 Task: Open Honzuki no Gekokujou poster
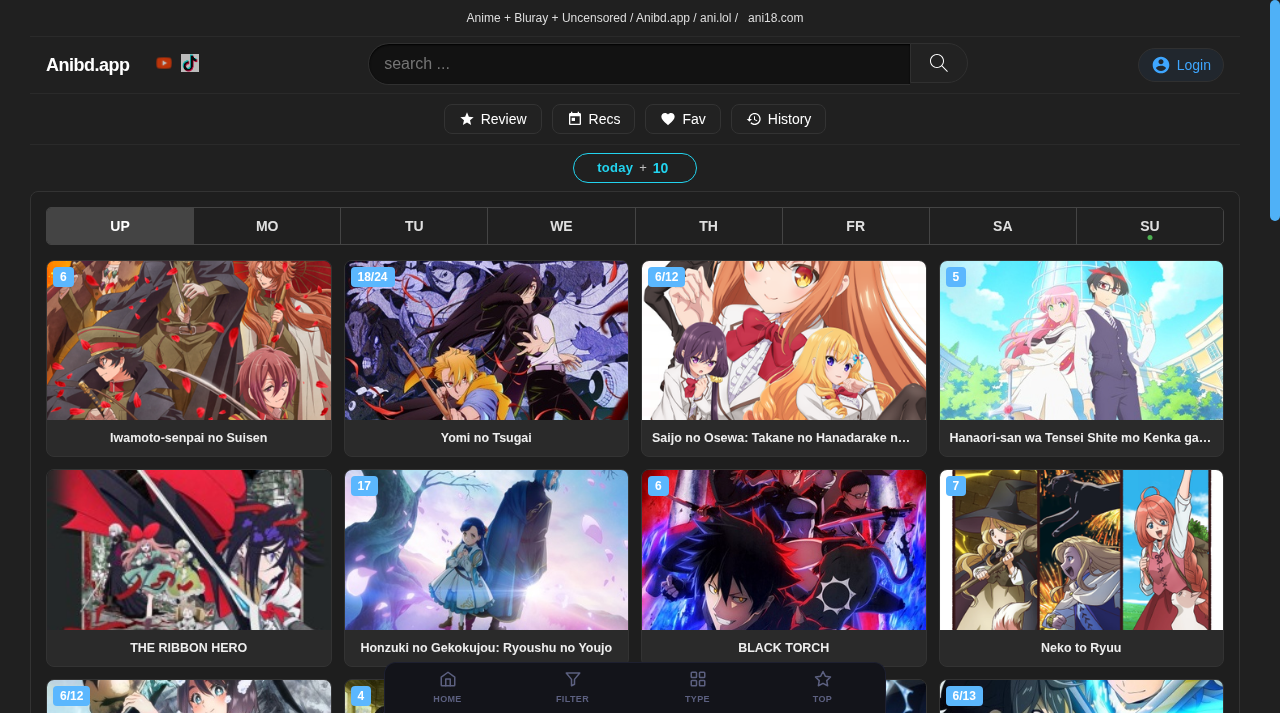pos(486,550)
